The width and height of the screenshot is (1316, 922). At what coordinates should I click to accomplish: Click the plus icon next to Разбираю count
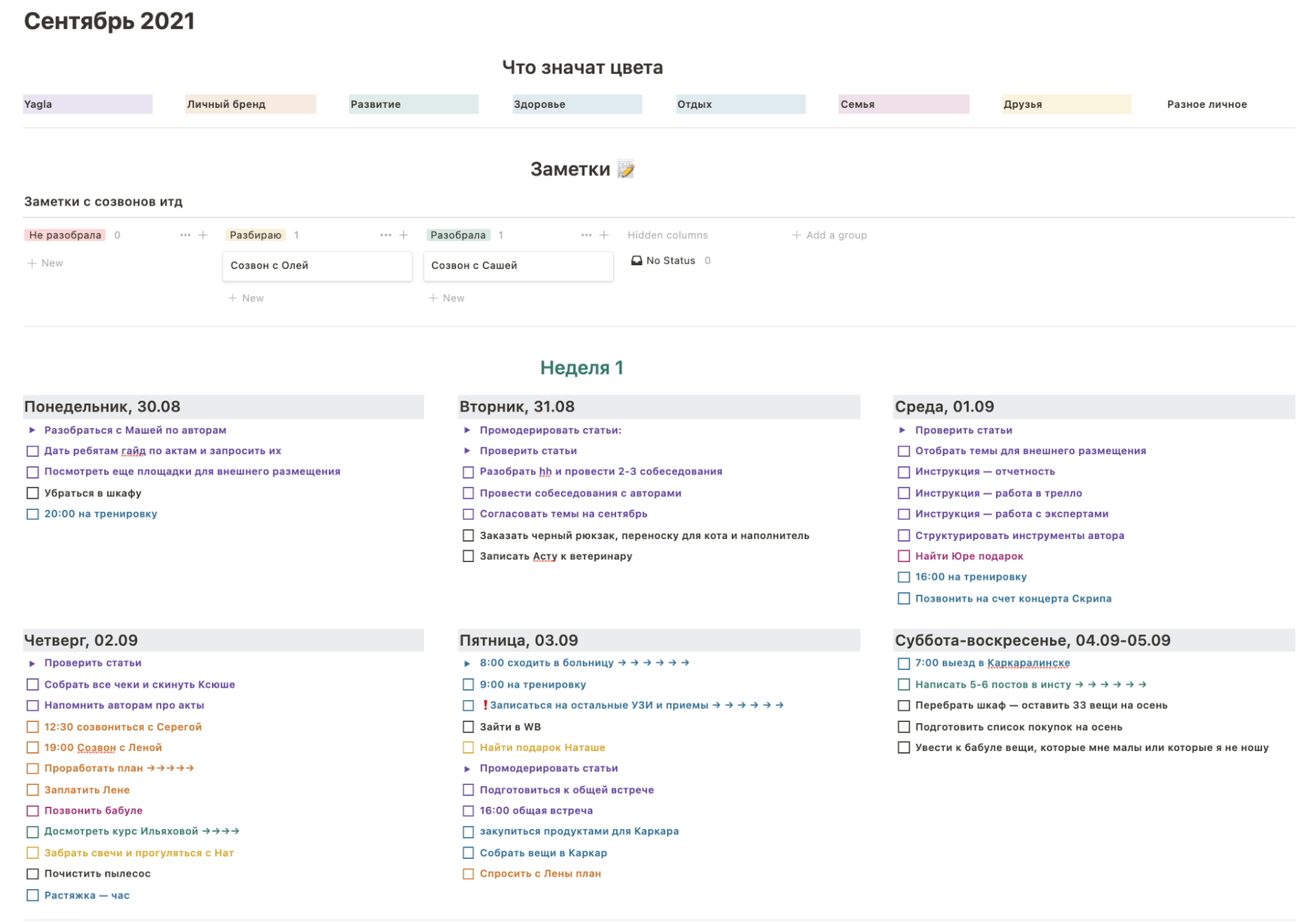(x=404, y=235)
